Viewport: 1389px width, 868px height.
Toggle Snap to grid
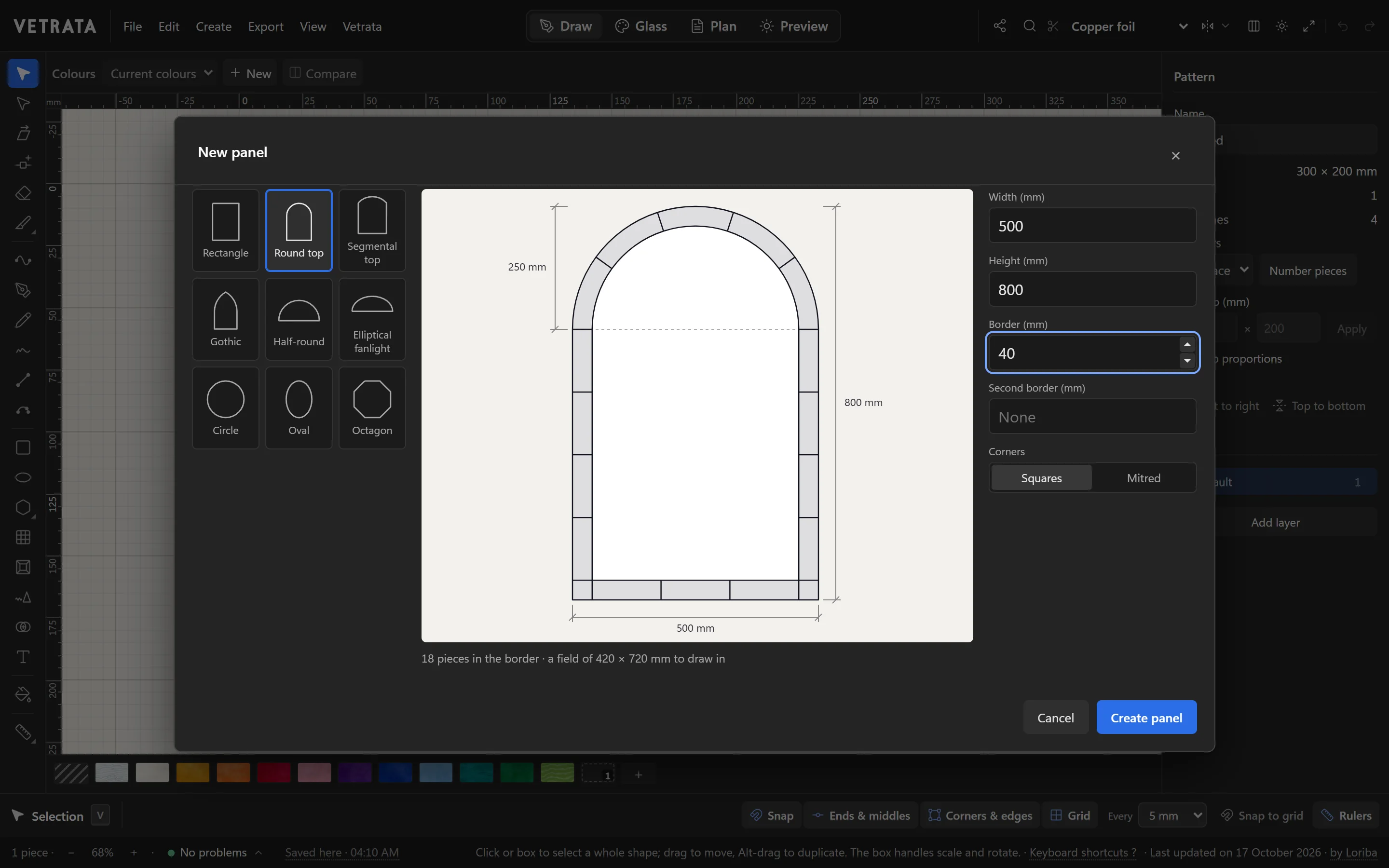point(1262,815)
